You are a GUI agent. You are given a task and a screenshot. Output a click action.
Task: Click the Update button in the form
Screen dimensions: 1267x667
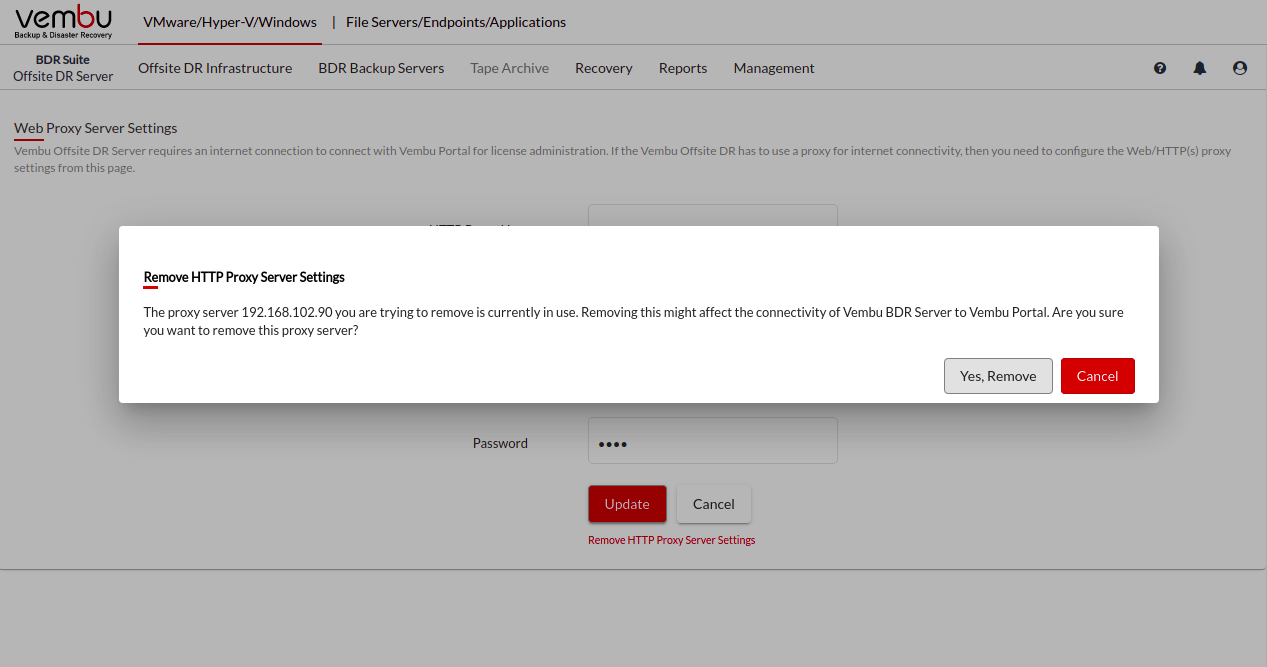(x=627, y=504)
